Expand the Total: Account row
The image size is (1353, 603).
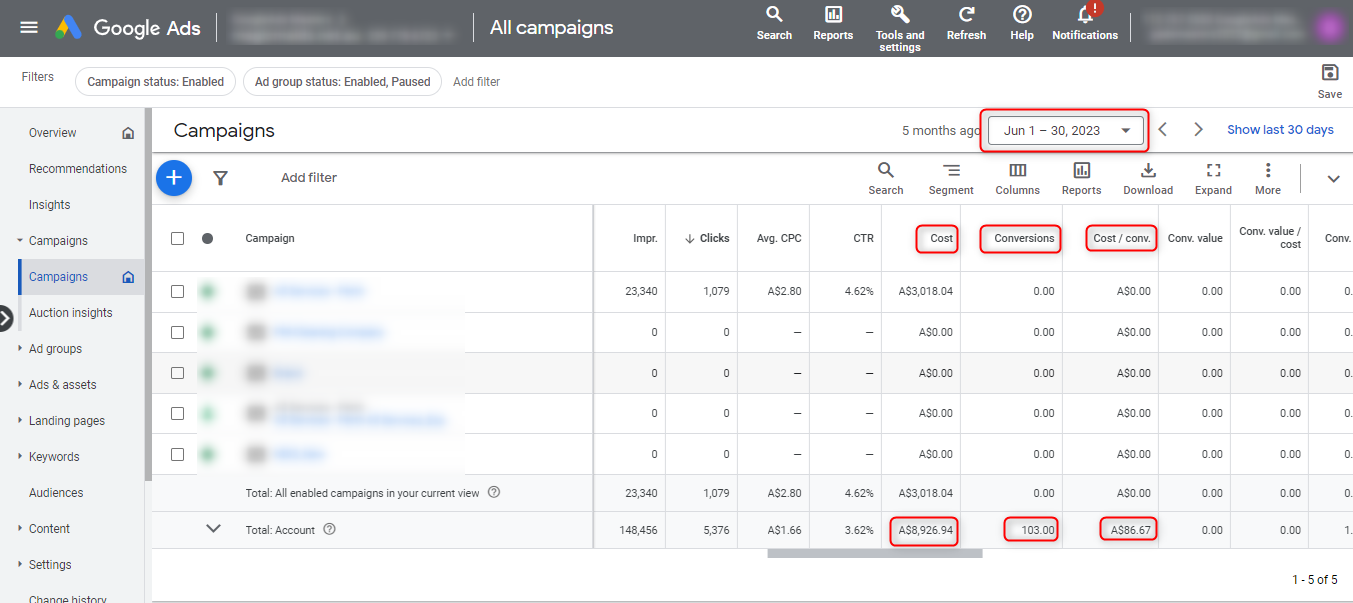pyautogui.click(x=213, y=529)
